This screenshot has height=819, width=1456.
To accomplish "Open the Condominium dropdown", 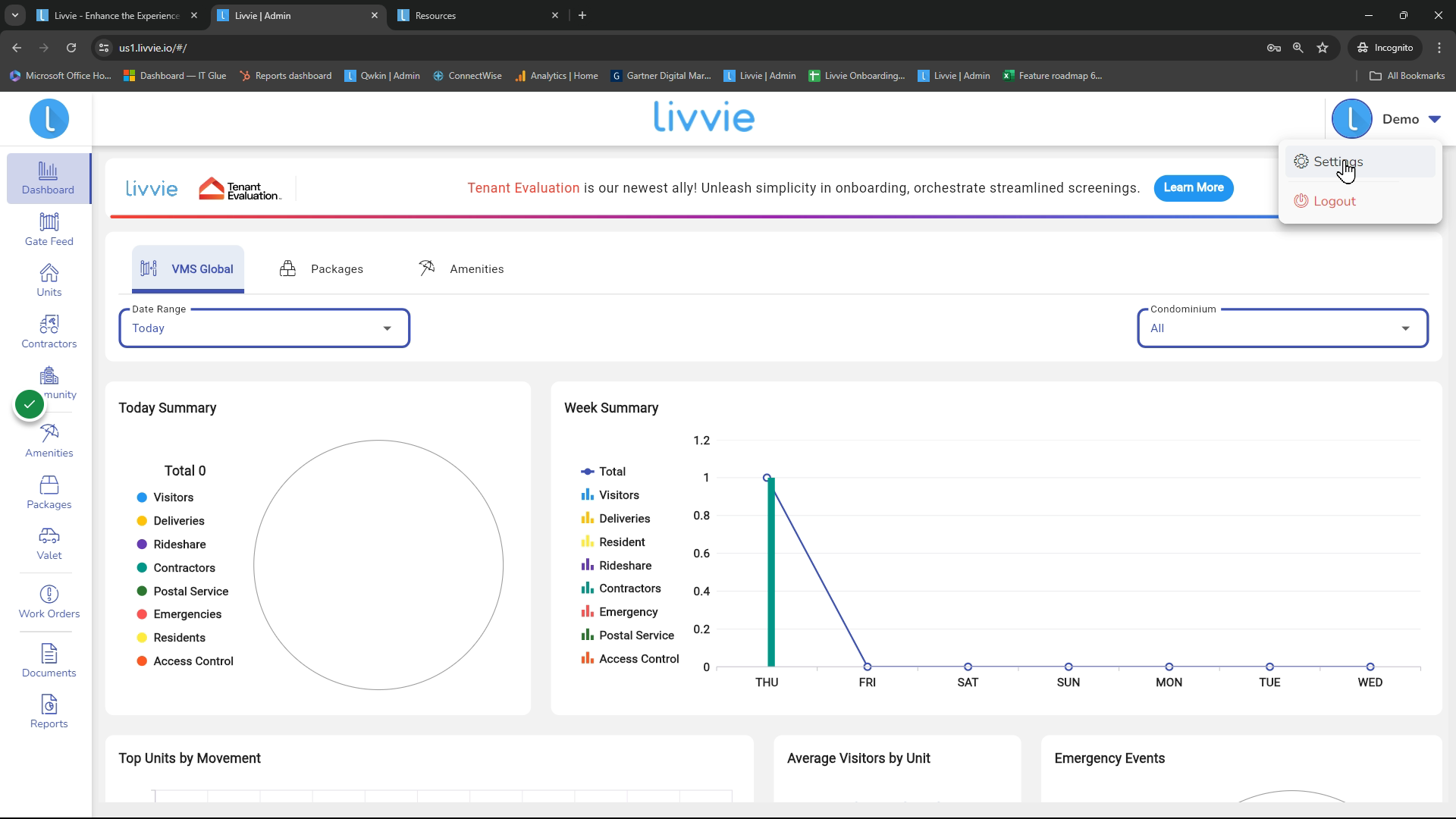I will pyautogui.click(x=1282, y=328).
